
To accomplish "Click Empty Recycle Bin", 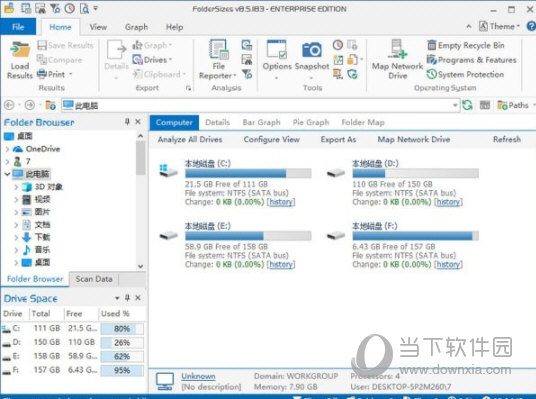I will (x=466, y=45).
